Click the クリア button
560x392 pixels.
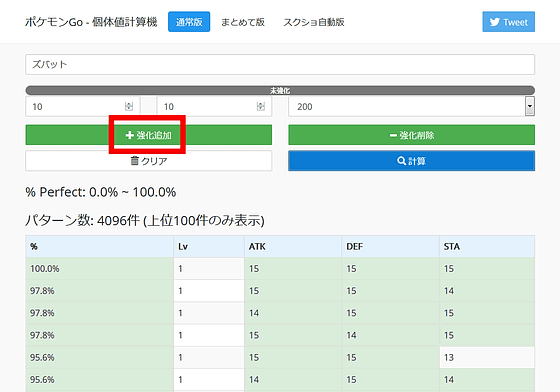pos(149,161)
